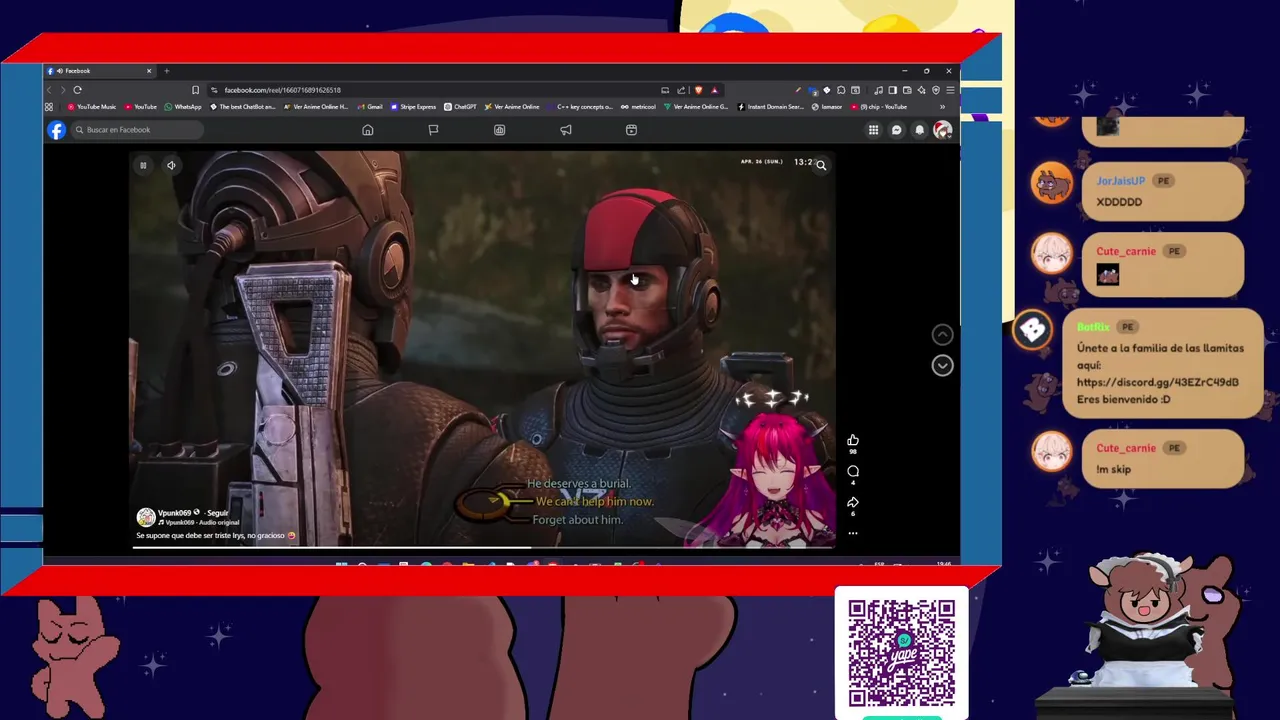The width and height of the screenshot is (1280, 720).
Task: Open the Facebook dashboard chart tab
Action: pyautogui.click(x=499, y=130)
